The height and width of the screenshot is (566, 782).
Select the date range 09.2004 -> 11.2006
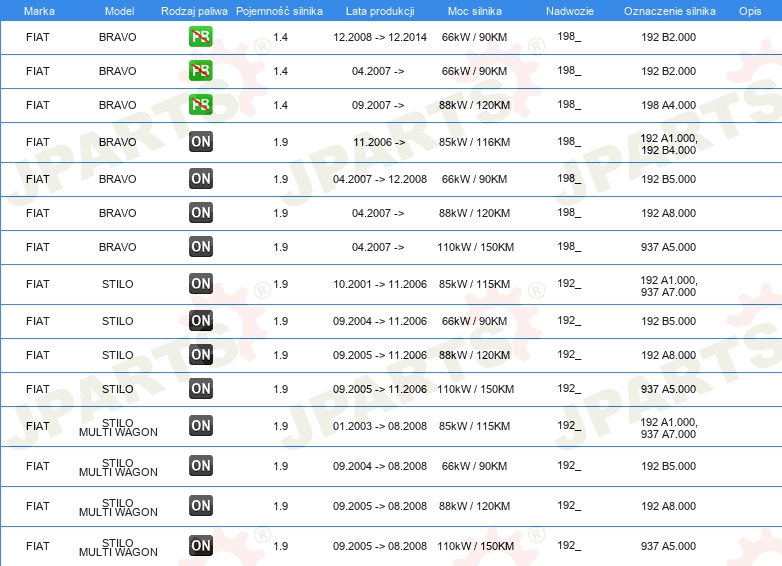click(380, 321)
